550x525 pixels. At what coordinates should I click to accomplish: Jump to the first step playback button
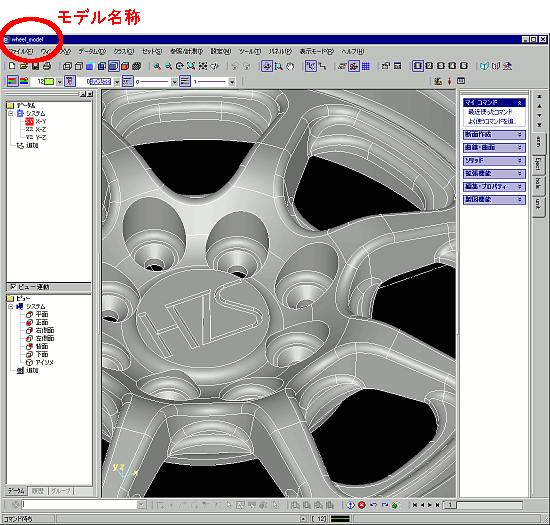[x=415, y=505]
